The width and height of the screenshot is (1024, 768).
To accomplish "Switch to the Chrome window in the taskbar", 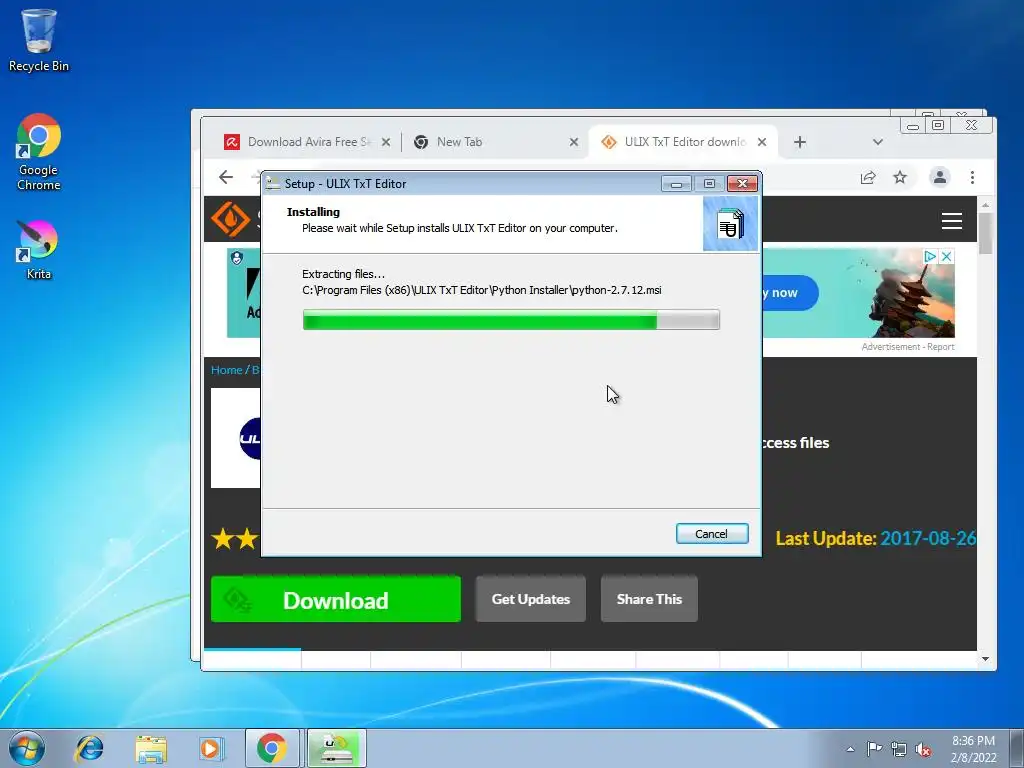I will pyautogui.click(x=272, y=748).
